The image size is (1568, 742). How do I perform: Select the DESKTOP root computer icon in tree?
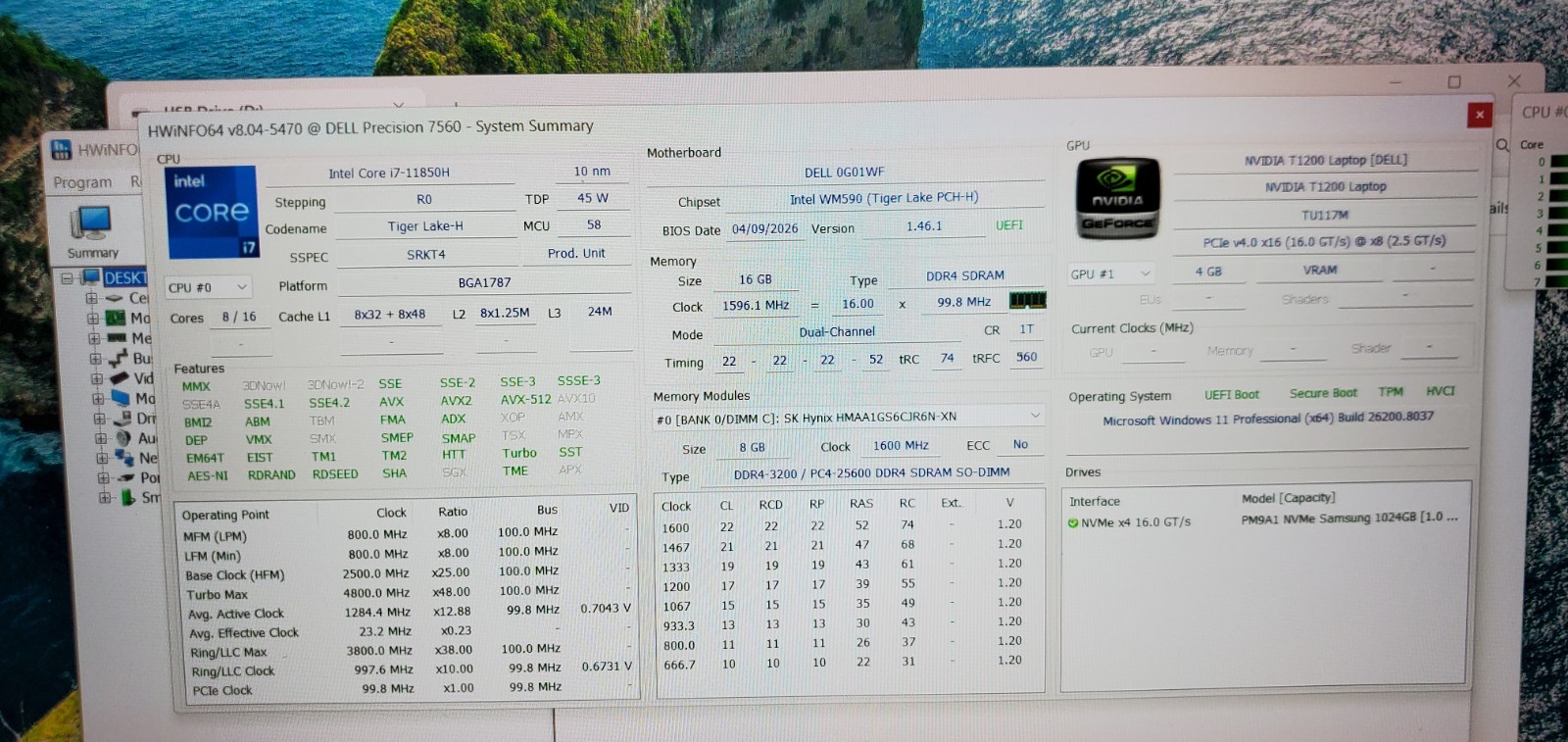91,277
